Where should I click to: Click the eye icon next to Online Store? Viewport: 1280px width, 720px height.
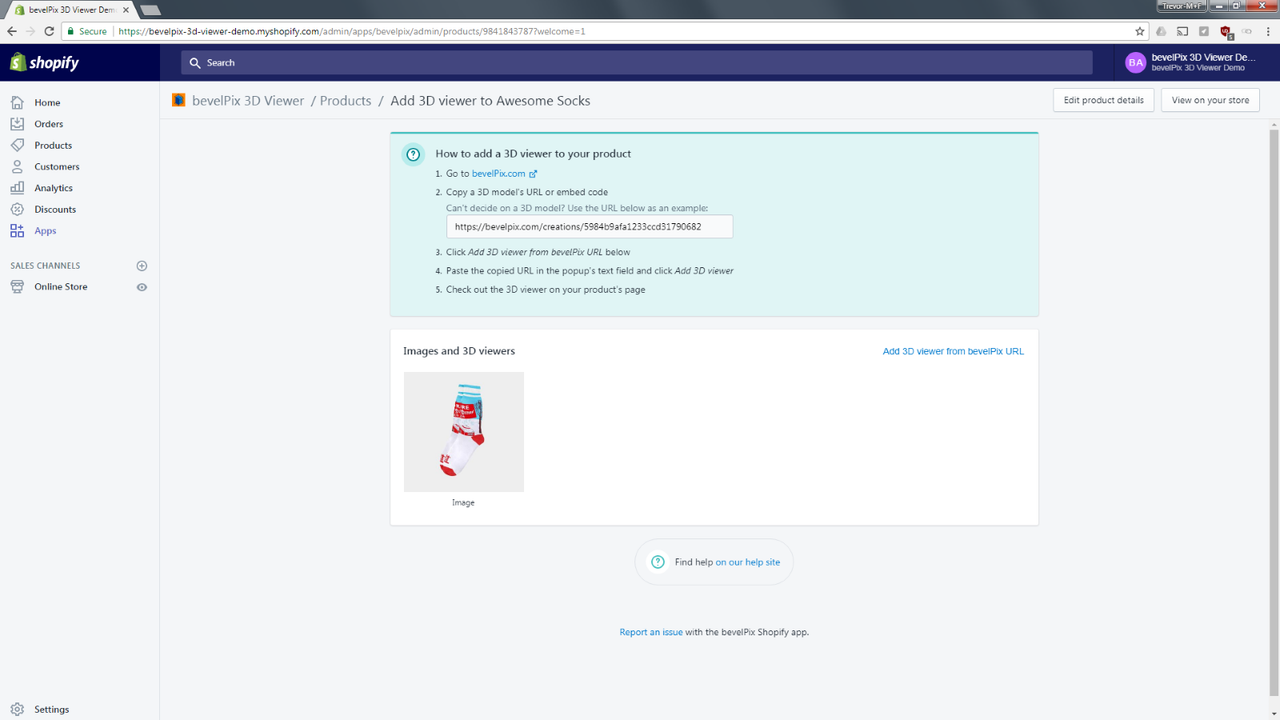pos(142,287)
